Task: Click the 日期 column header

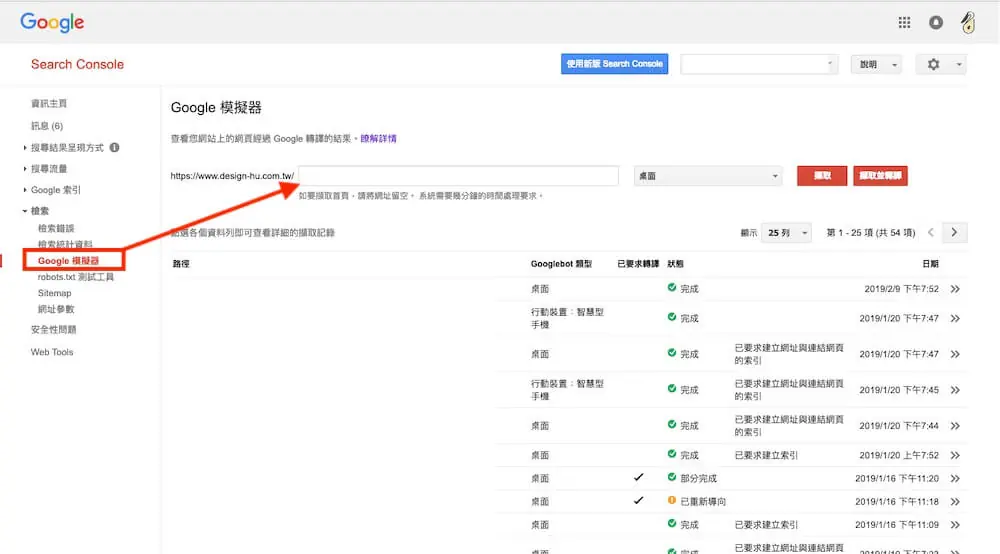Action: [x=930, y=263]
